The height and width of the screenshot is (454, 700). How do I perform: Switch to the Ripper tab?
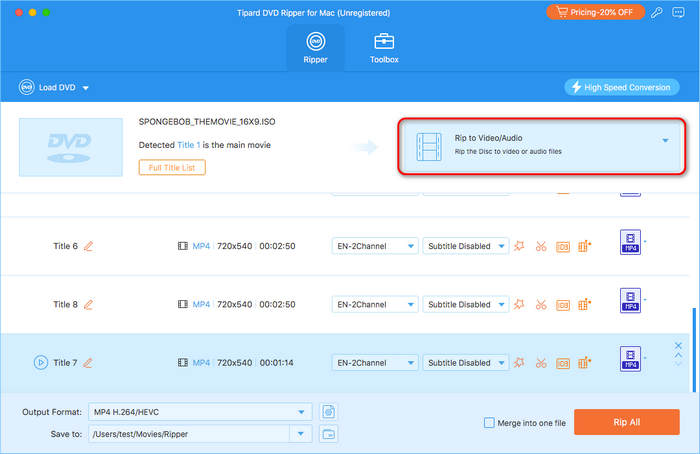(x=315, y=48)
